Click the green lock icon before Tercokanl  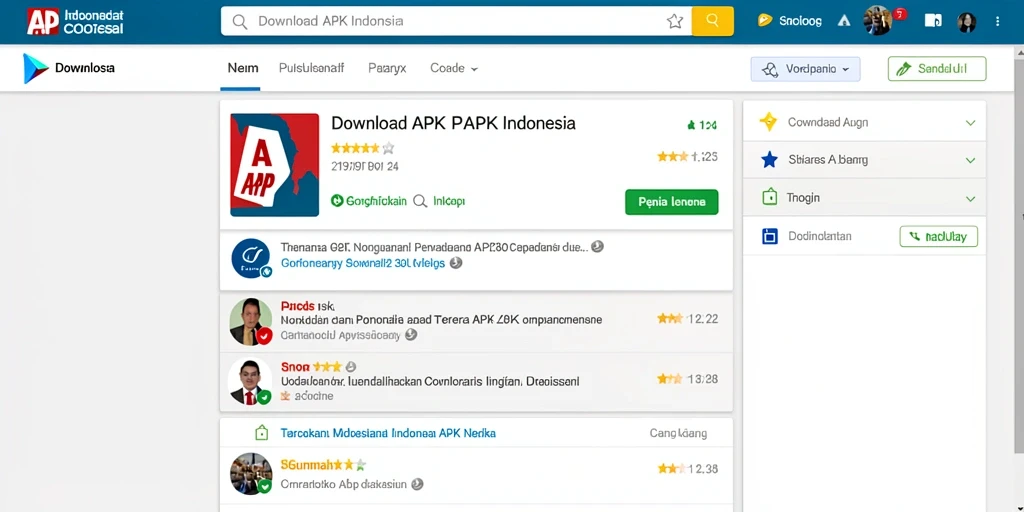261,433
